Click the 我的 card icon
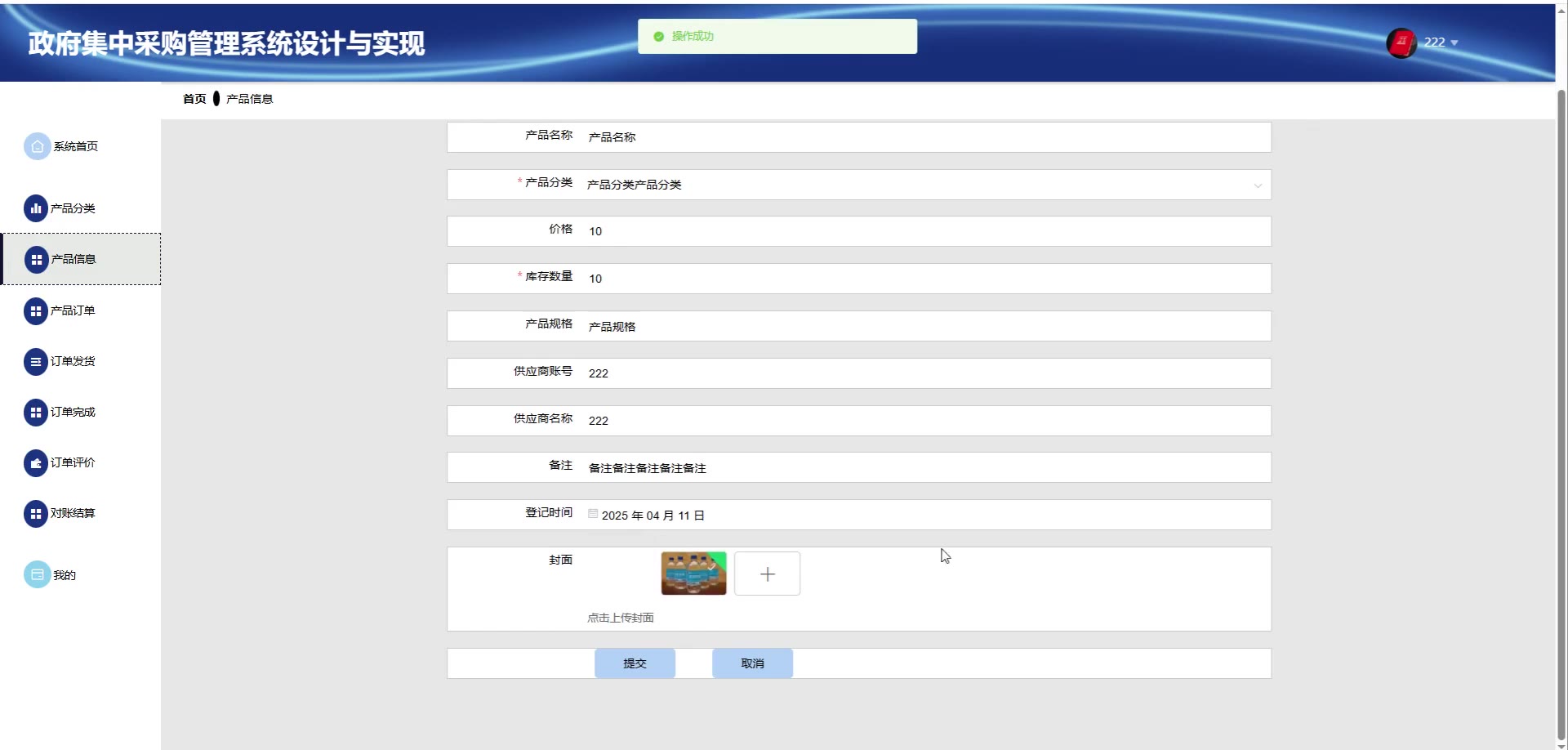 click(x=37, y=575)
